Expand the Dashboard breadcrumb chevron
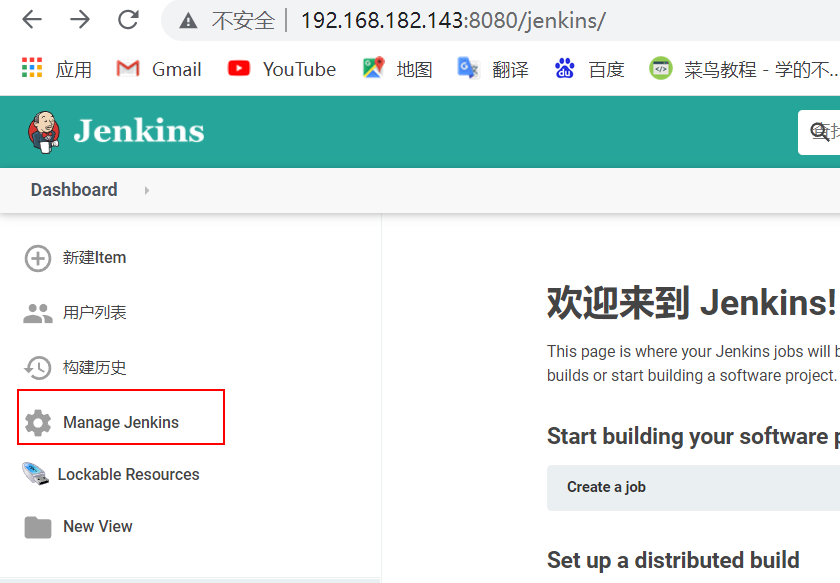The image size is (840, 583). tap(146, 189)
